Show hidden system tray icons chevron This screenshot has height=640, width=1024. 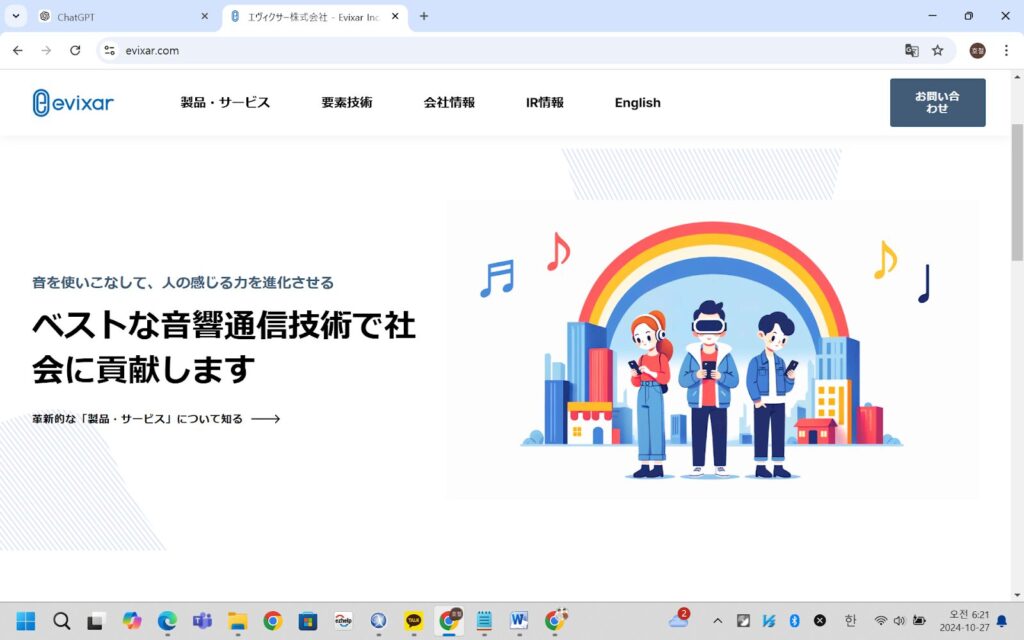click(718, 620)
